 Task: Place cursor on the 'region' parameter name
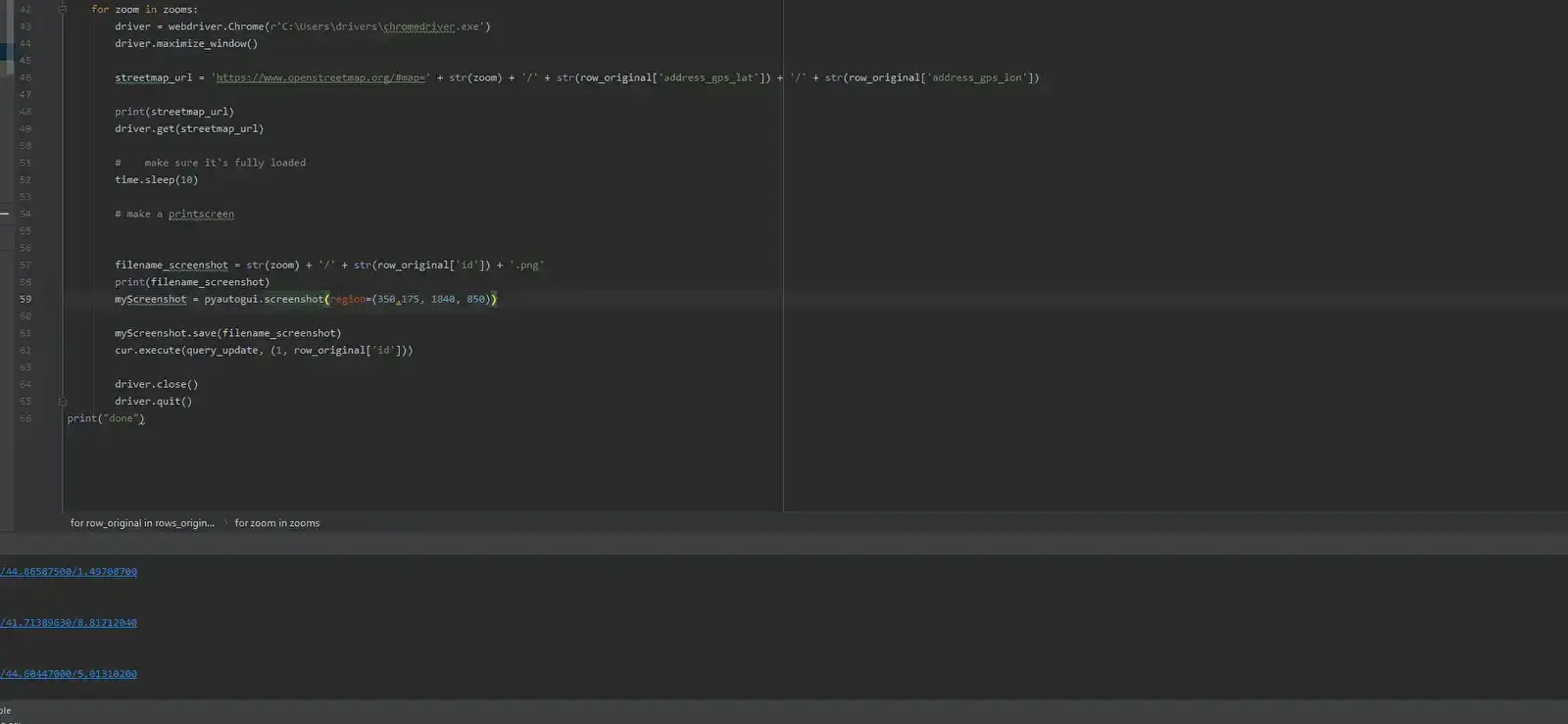347,300
